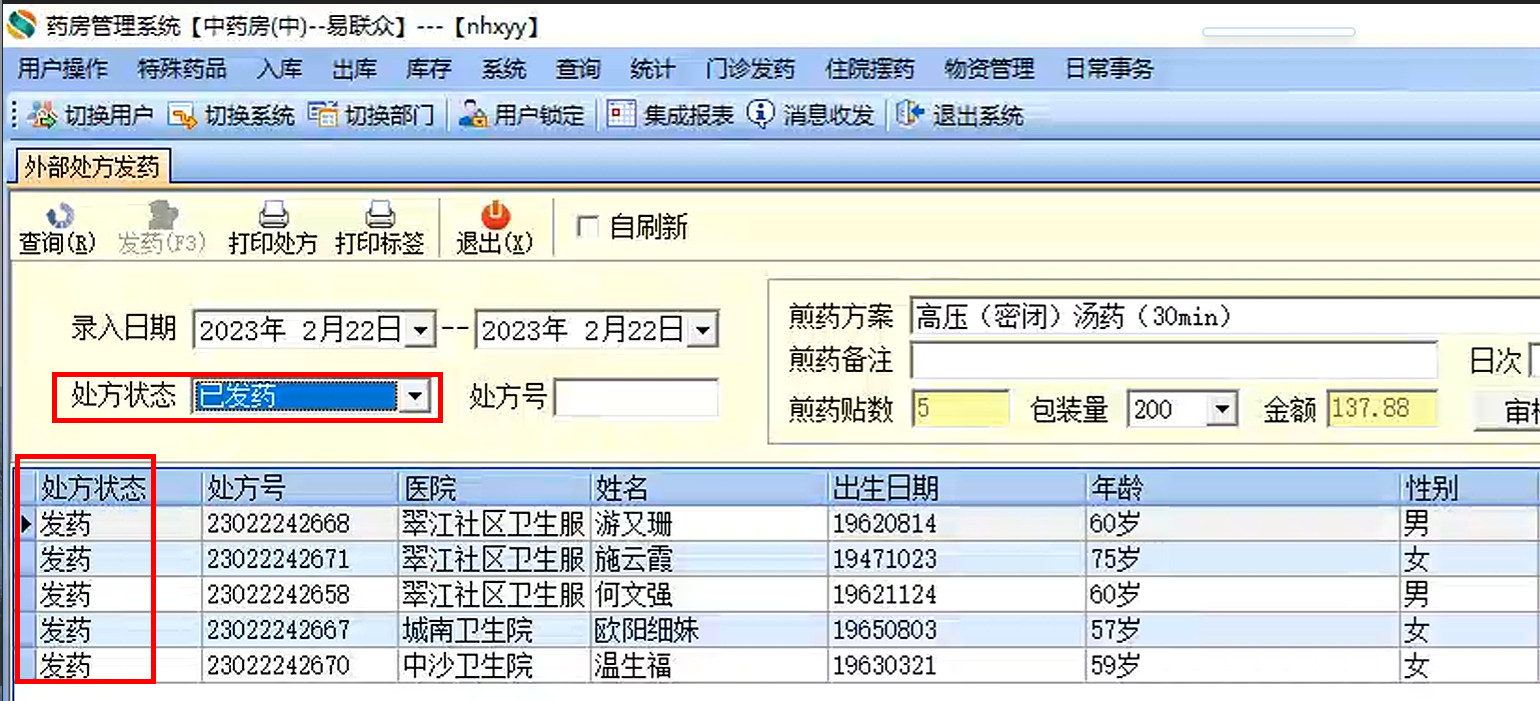This screenshot has width=1540, height=701.
Task: Open the 库存 menu
Action: (428, 69)
